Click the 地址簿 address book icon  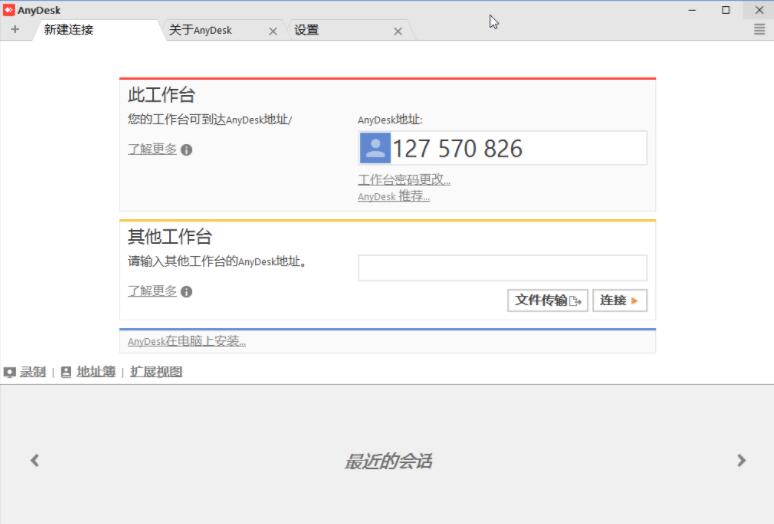66,372
